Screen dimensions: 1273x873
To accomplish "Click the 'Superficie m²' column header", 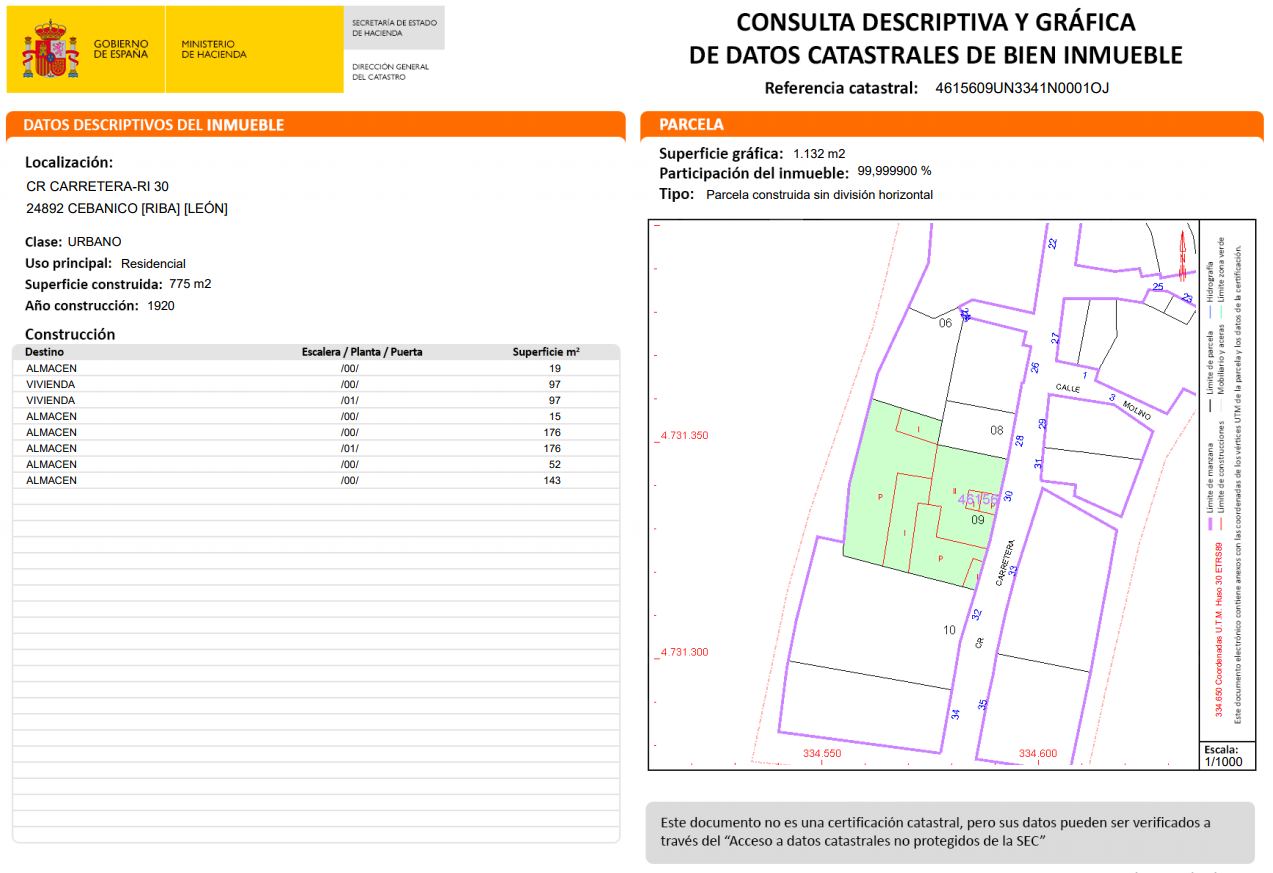I will click(x=546, y=352).
